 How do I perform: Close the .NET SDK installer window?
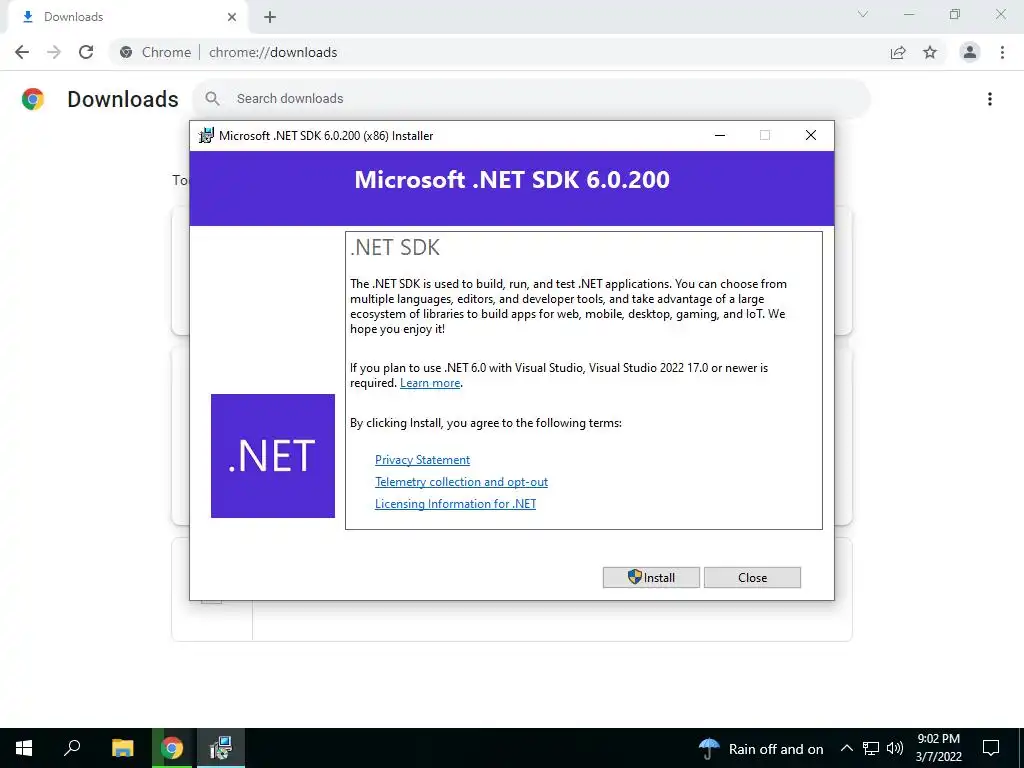810,135
